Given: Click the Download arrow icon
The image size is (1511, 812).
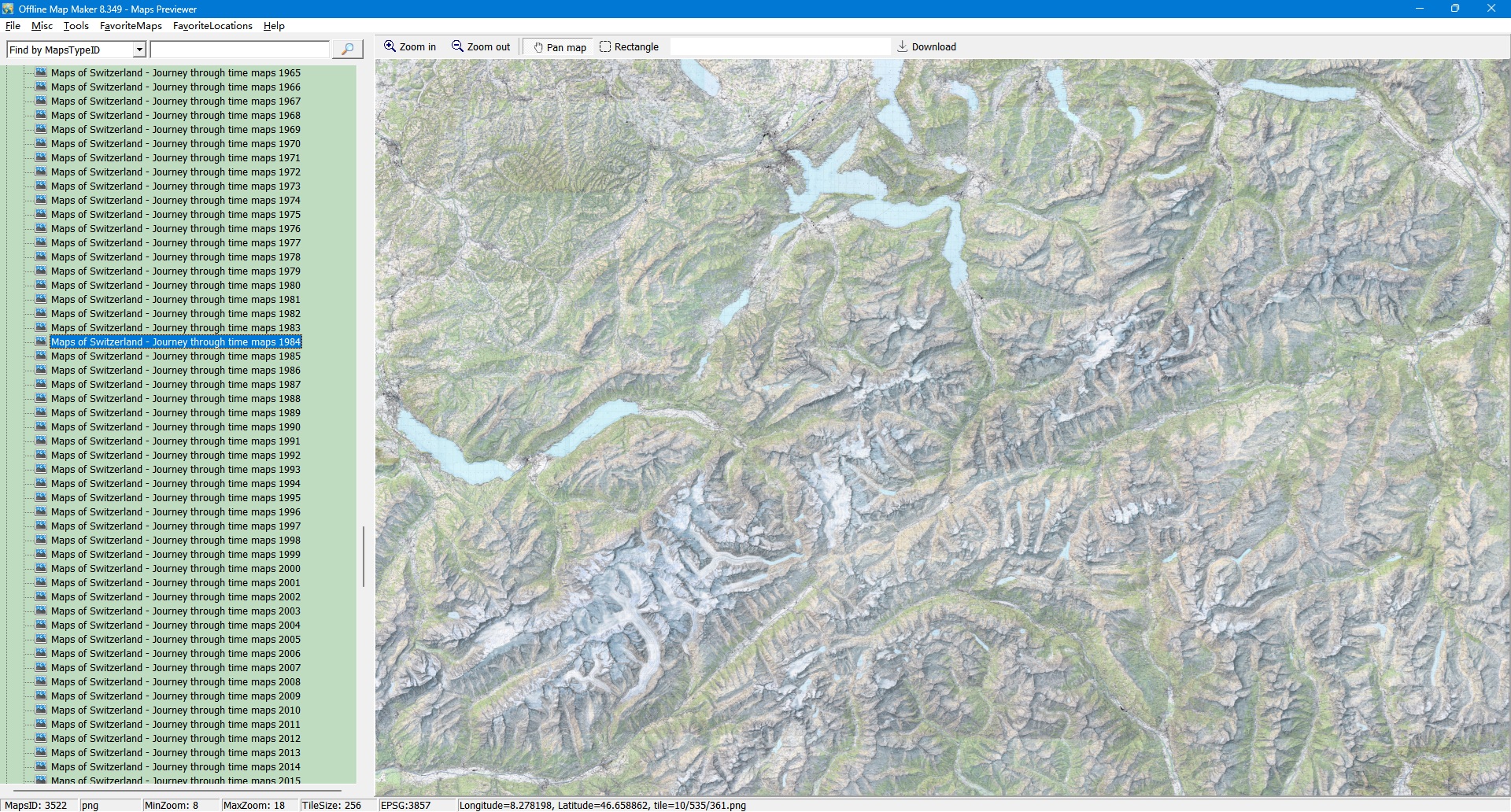Looking at the screenshot, I should click(903, 46).
